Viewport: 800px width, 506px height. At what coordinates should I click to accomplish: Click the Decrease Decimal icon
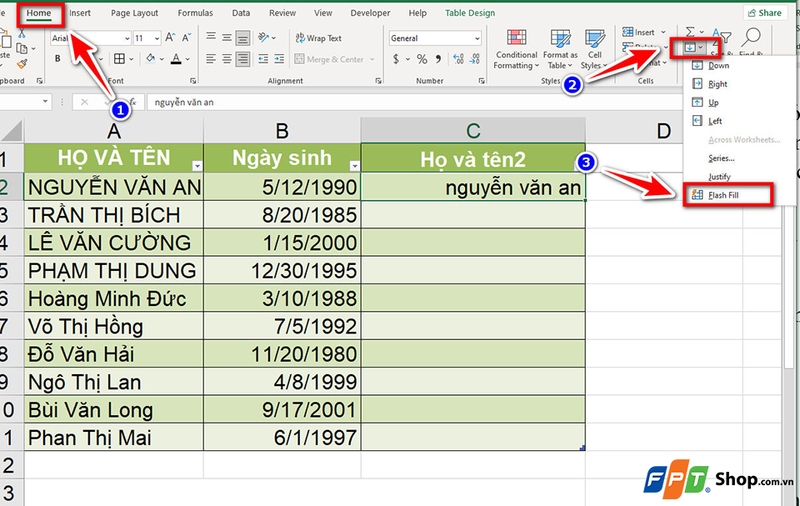click(x=475, y=59)
